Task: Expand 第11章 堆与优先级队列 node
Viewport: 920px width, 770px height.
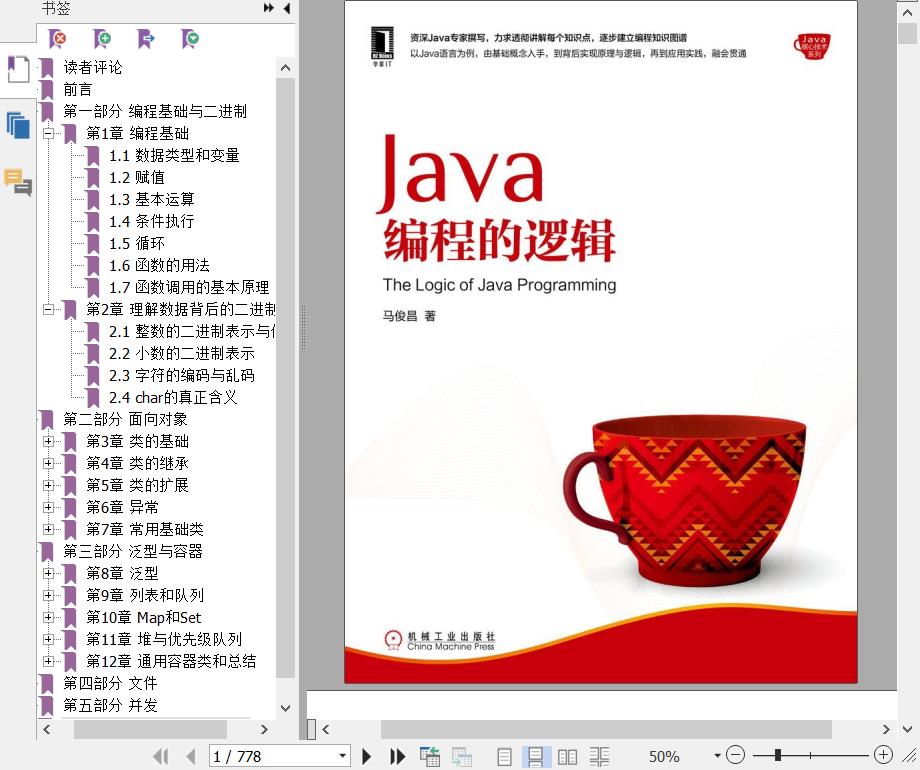Action: (x=49, y=640)
